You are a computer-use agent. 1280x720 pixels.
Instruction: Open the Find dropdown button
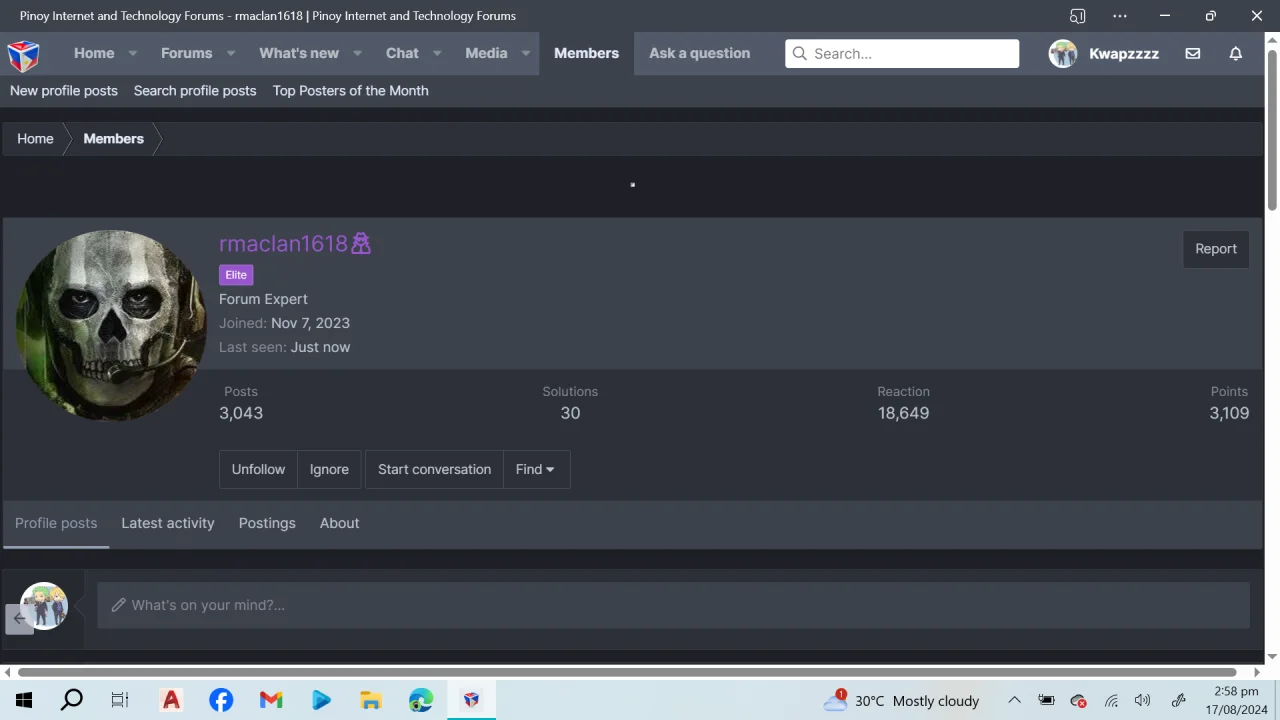coord(535,469)
